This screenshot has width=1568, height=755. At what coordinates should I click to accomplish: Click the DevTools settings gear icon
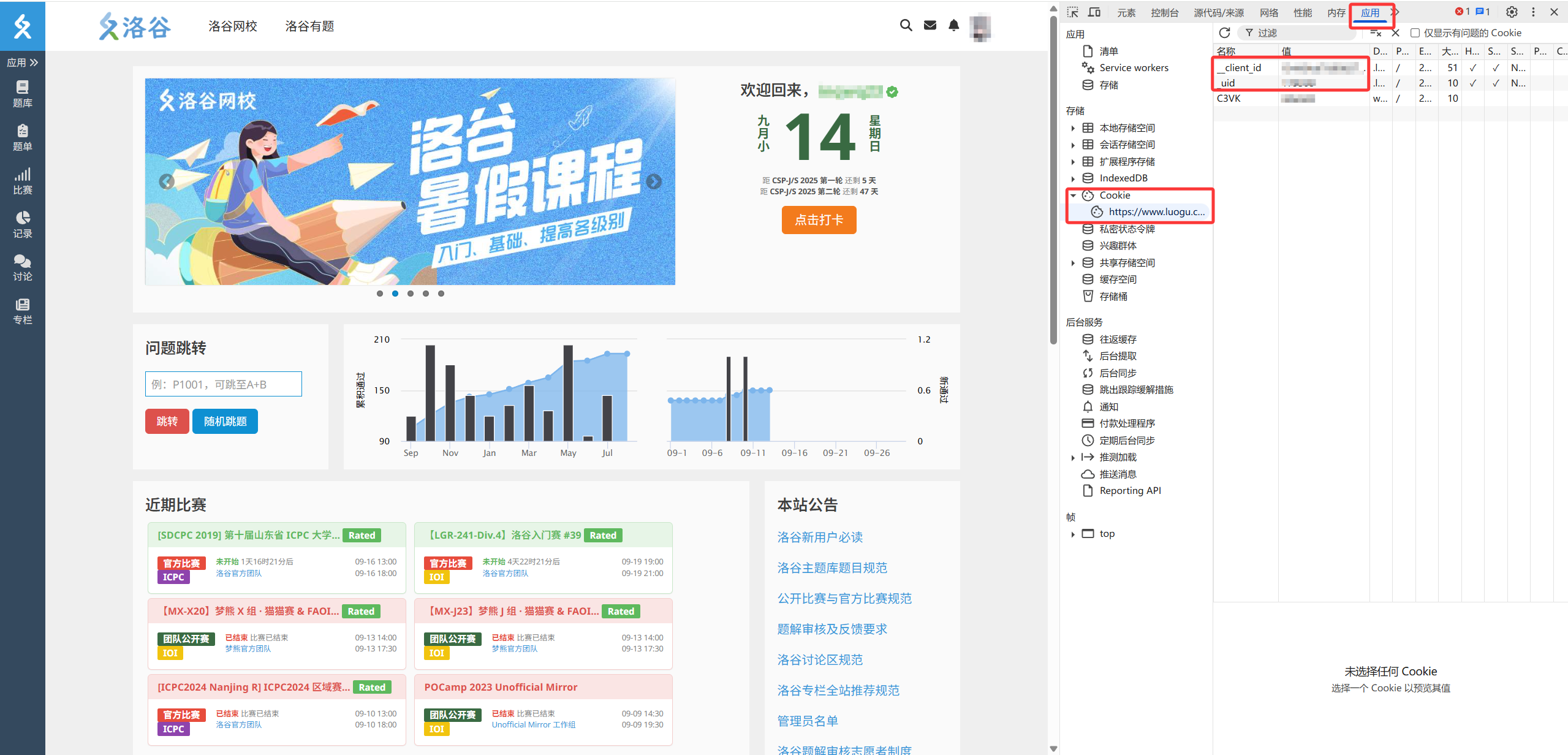(x=1512, y=12)
